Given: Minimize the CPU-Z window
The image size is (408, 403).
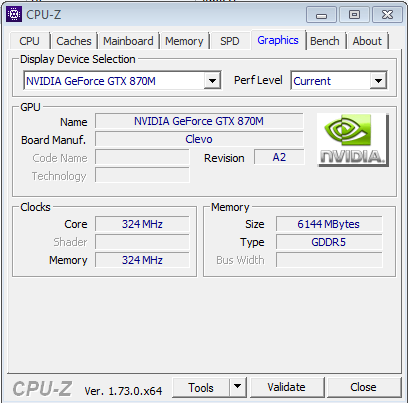Looking at the screenshot, I should pos(321,15).
